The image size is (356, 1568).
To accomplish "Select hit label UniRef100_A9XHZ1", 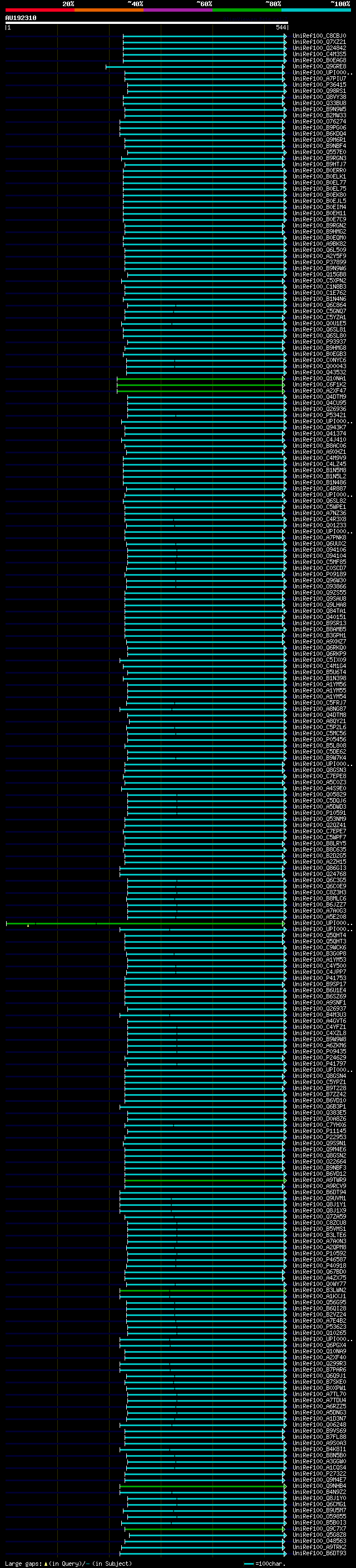I will click(319, 451).
